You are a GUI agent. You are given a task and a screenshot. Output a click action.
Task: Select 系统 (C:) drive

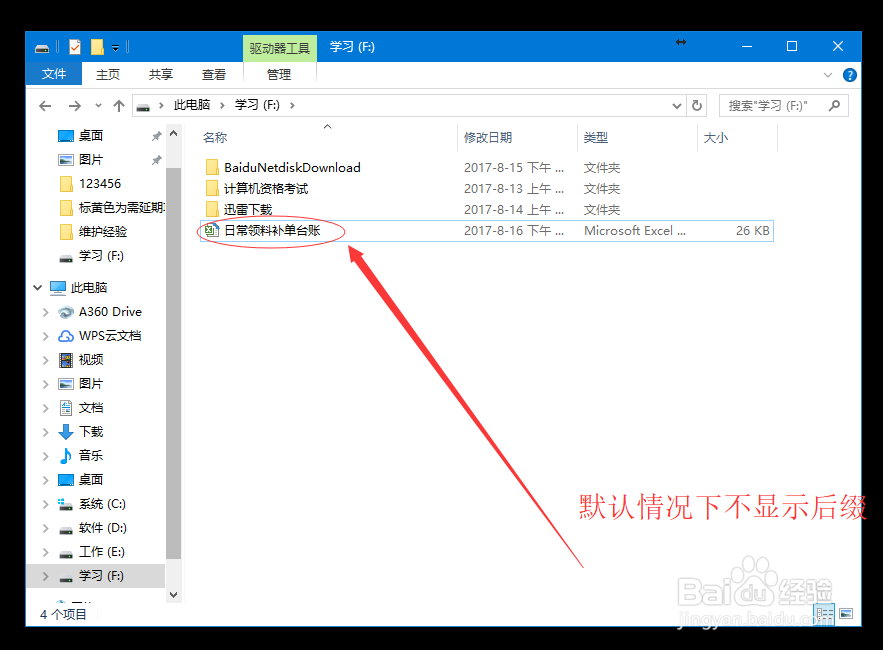(102, 504)
